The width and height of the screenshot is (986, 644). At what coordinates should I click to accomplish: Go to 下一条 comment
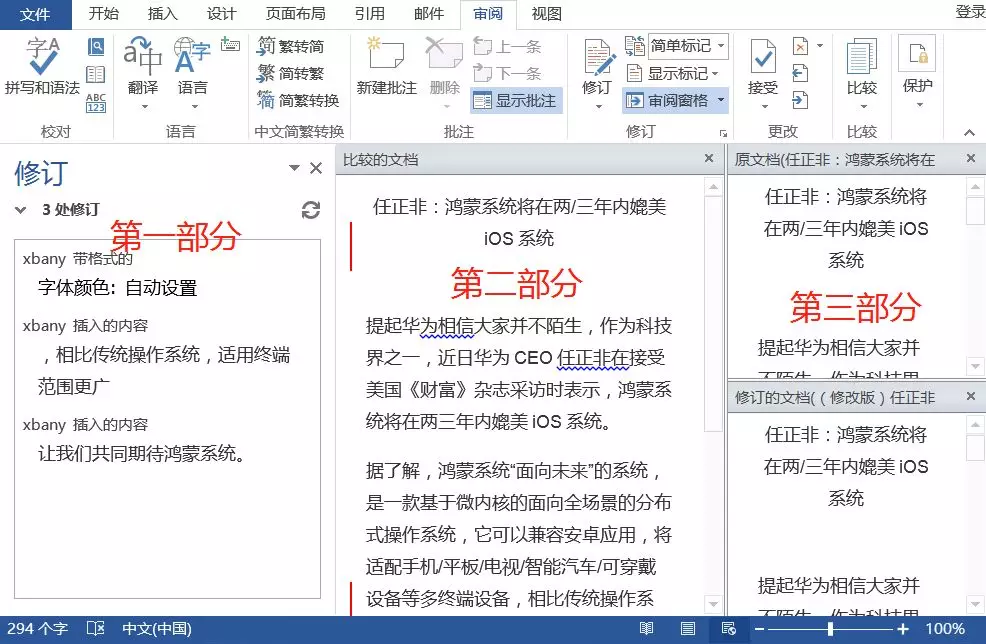coord(507,73)
